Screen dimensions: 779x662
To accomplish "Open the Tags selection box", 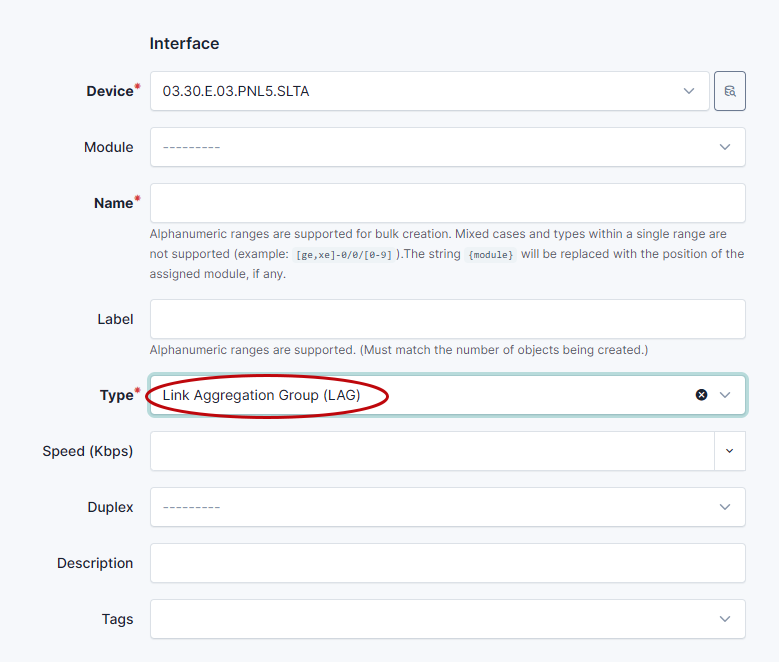I will [x=430, y=619].
